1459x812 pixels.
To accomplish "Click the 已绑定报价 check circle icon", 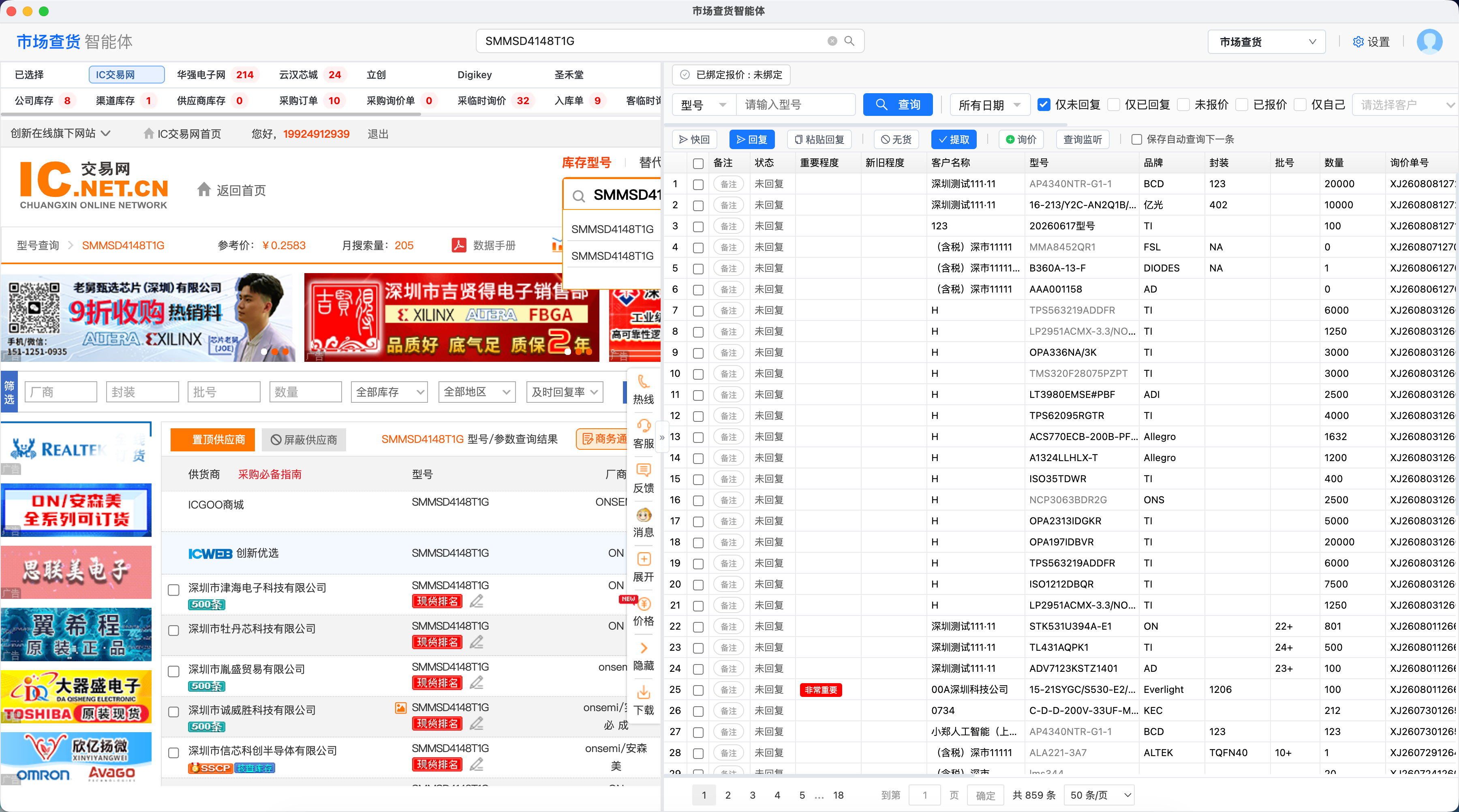I will [x=685, y=75].
